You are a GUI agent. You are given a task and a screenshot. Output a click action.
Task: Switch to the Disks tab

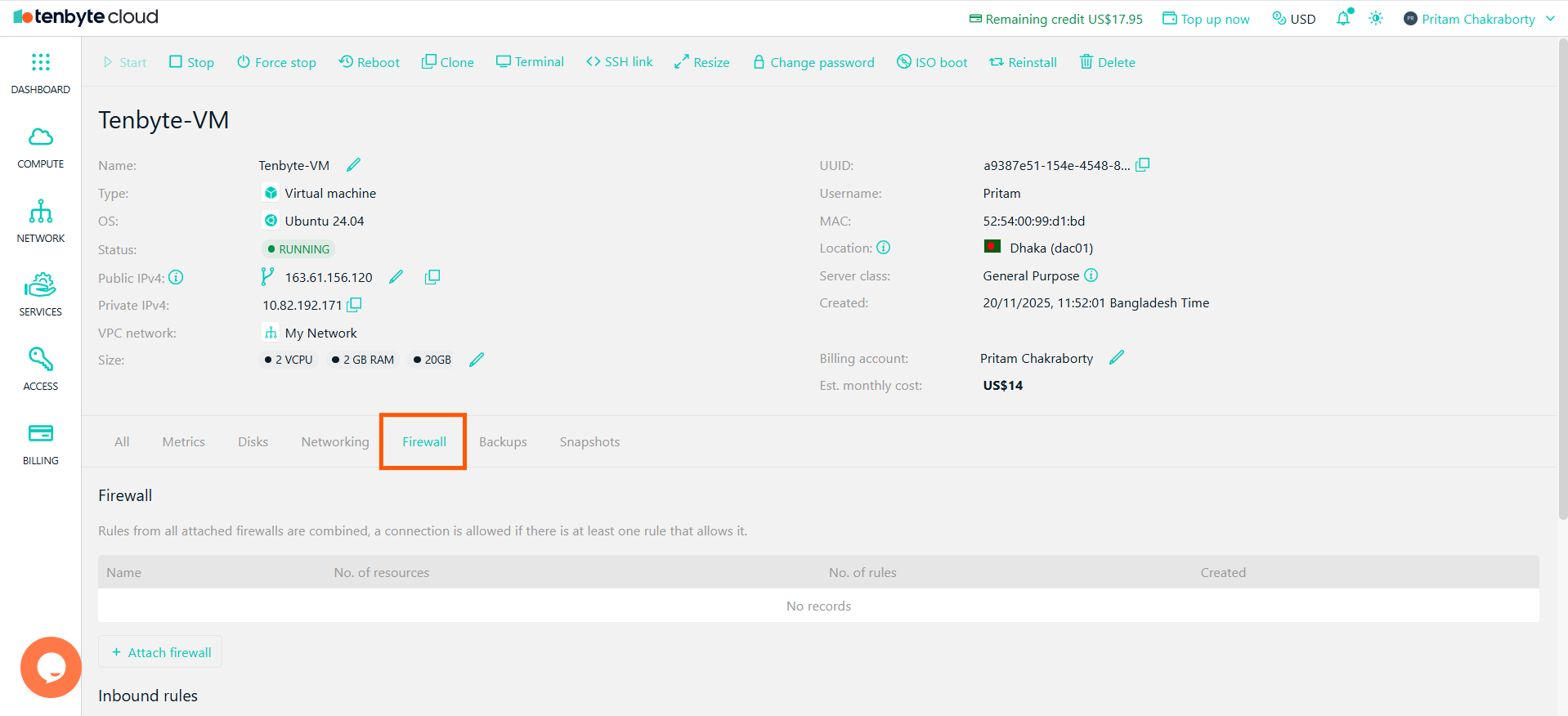253,441
